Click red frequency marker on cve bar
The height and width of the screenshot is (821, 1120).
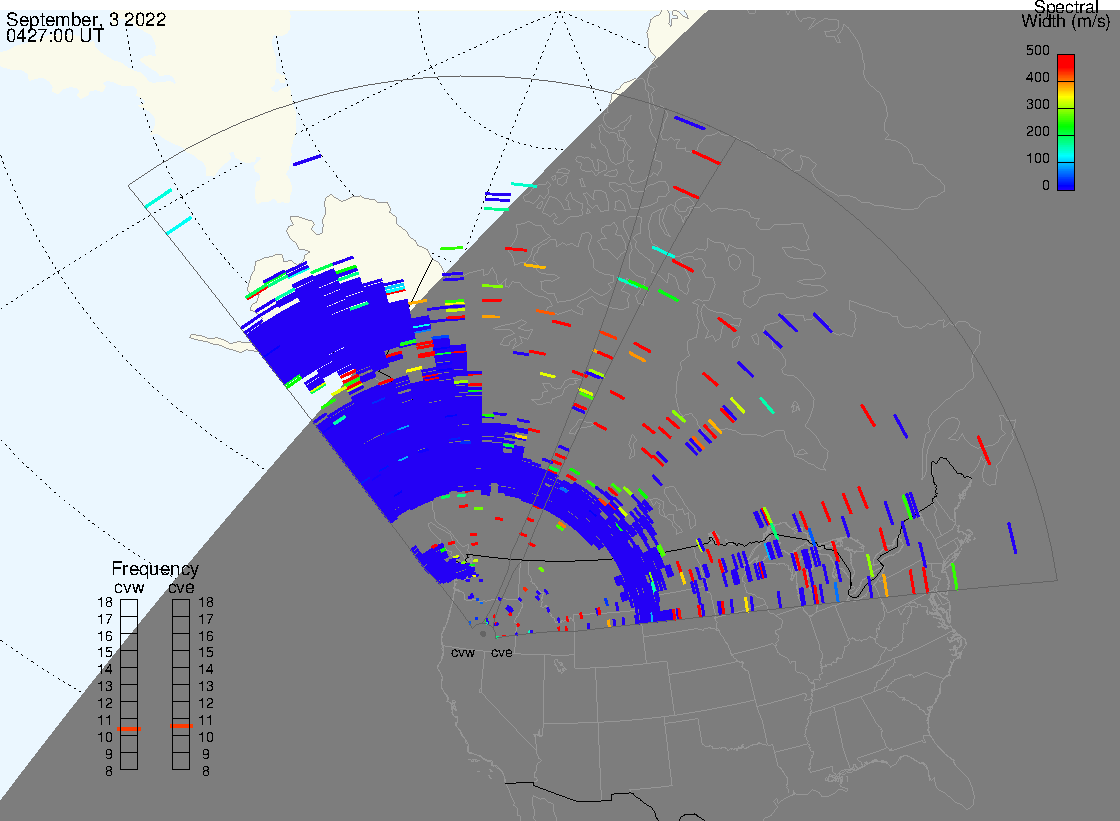click(181, 726)
